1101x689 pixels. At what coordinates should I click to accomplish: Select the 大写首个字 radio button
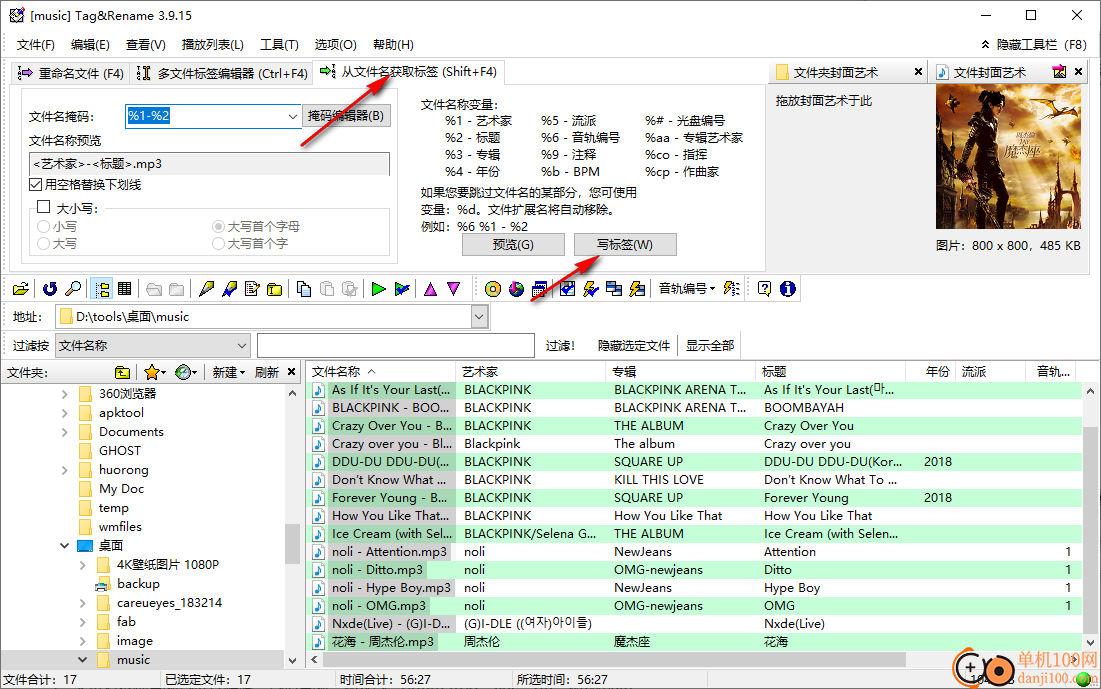pos(218,244)
